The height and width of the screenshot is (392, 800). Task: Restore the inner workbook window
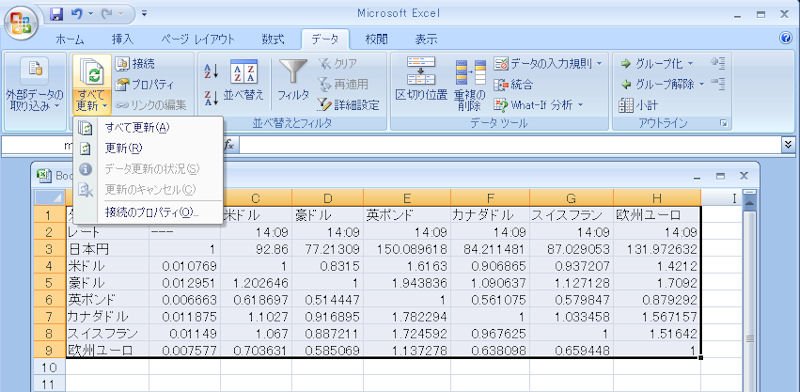click(720, 176)
